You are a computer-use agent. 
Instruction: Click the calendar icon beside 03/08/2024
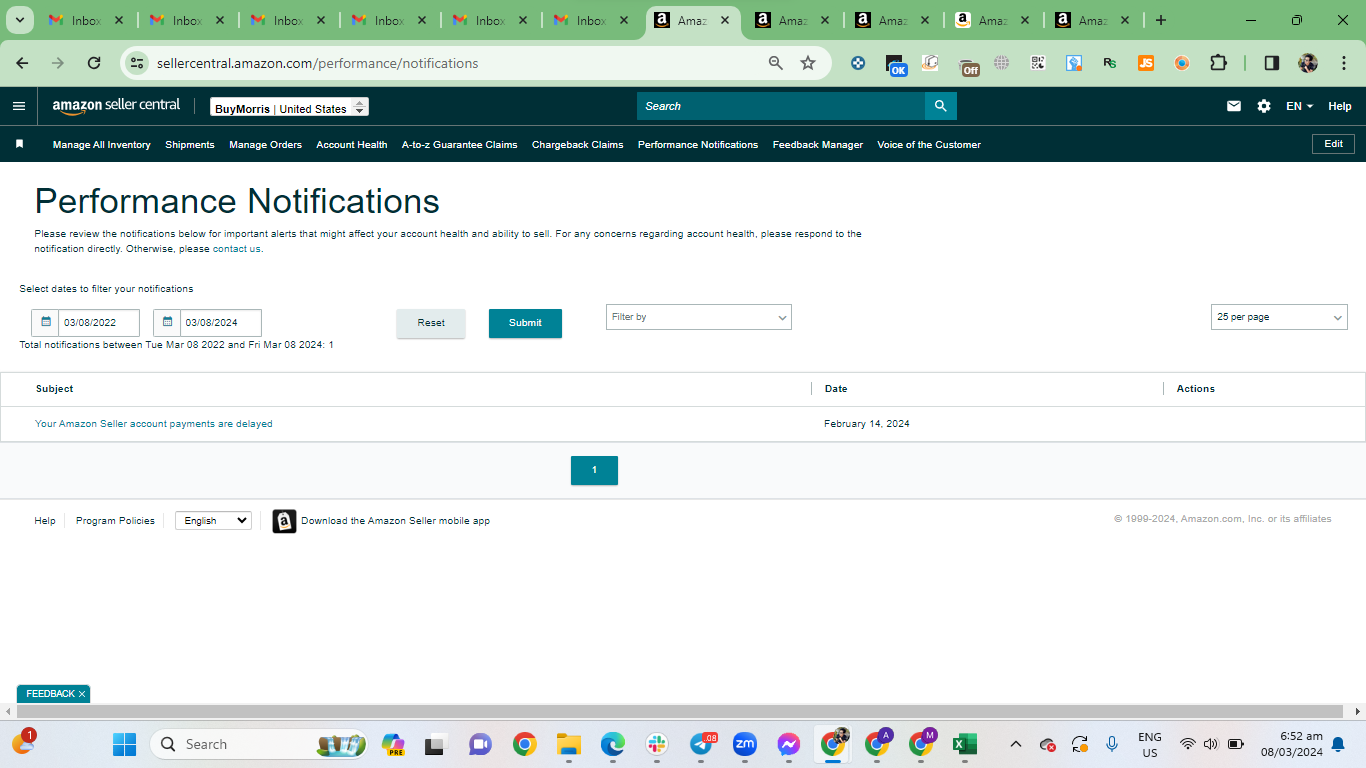(167, 323)
